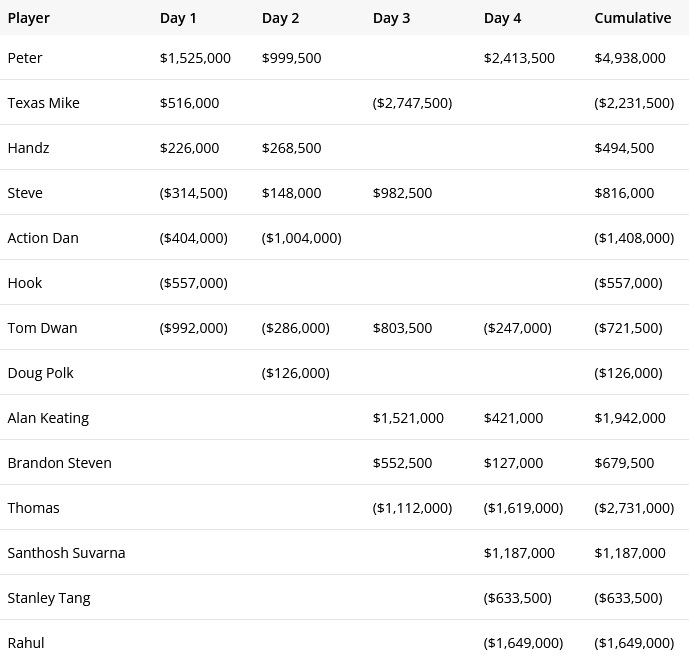This screenshot has width=689, height=660.
Task: Select the Doug Polk player cell
Action: 40,373
